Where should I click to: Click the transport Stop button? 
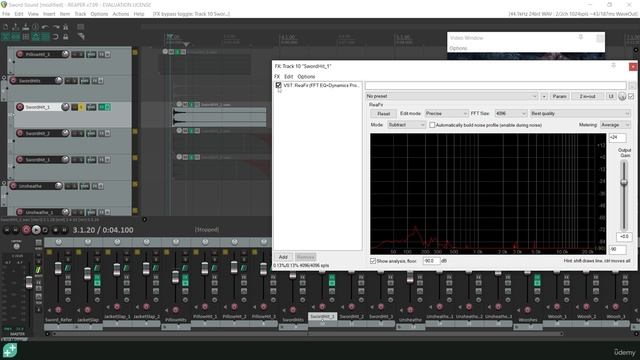pos(55,230)
